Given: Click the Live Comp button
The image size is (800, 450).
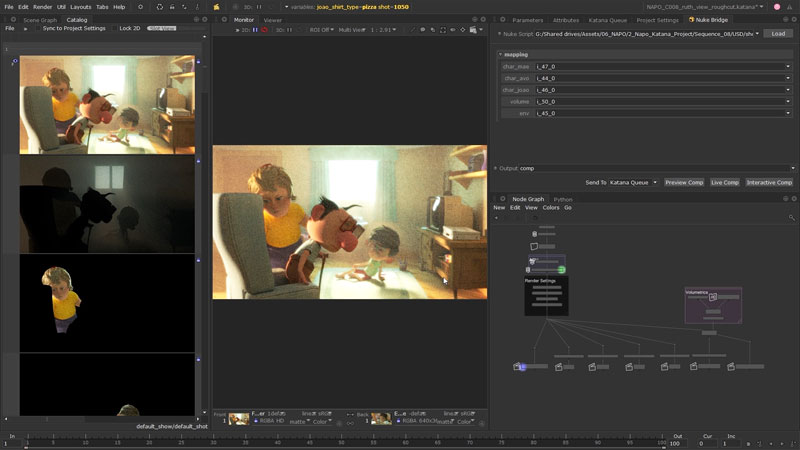Looking at the screenshot, I should (x=724, y=183).
